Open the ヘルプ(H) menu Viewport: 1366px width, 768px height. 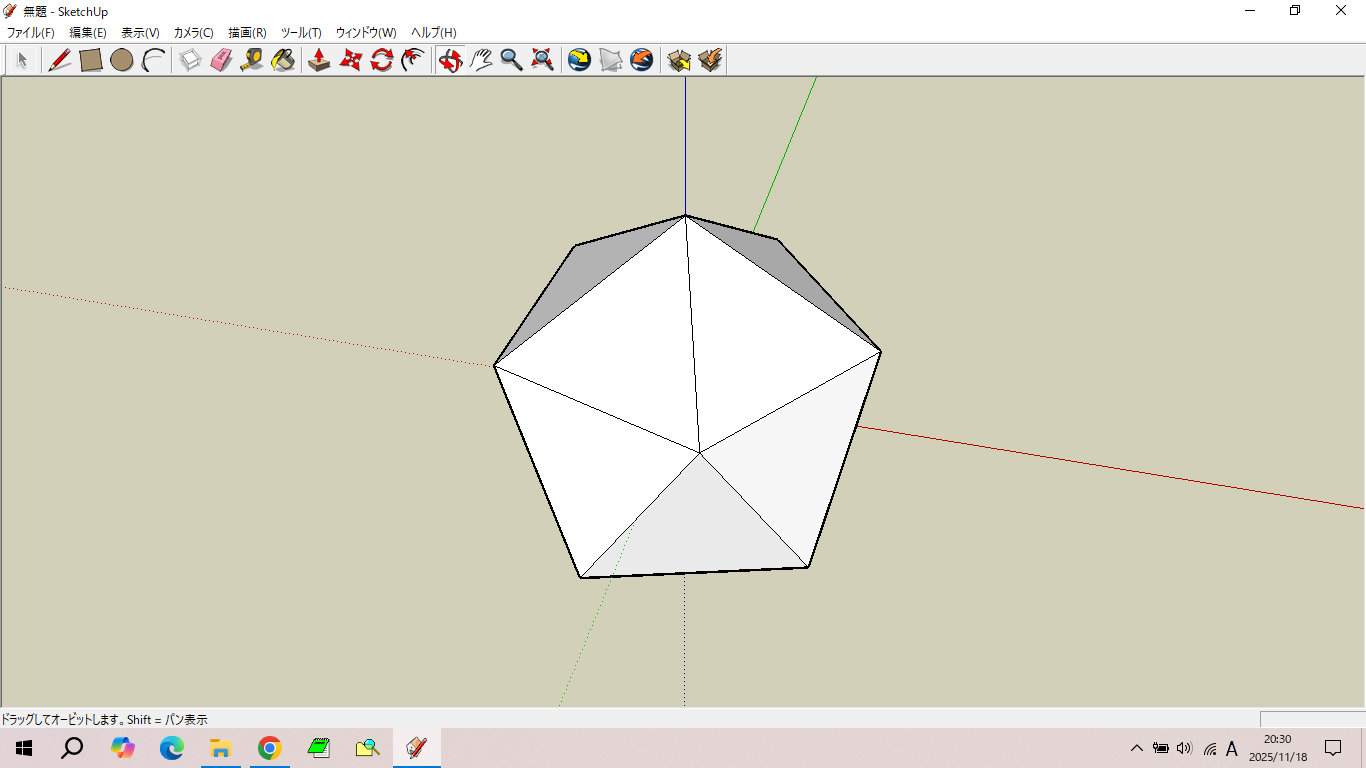[x=434, y=33]
